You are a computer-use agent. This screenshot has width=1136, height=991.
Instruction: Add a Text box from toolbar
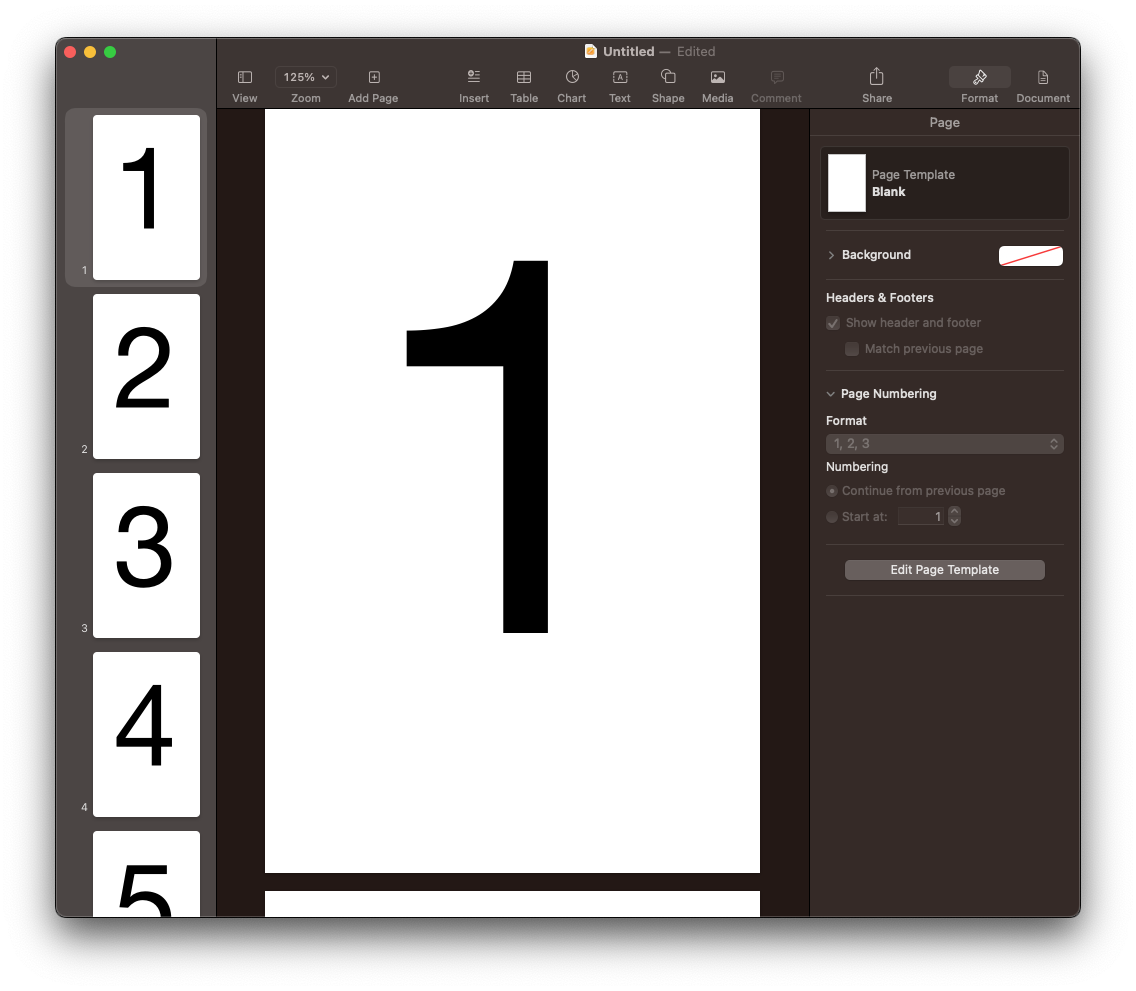(620, 78)
